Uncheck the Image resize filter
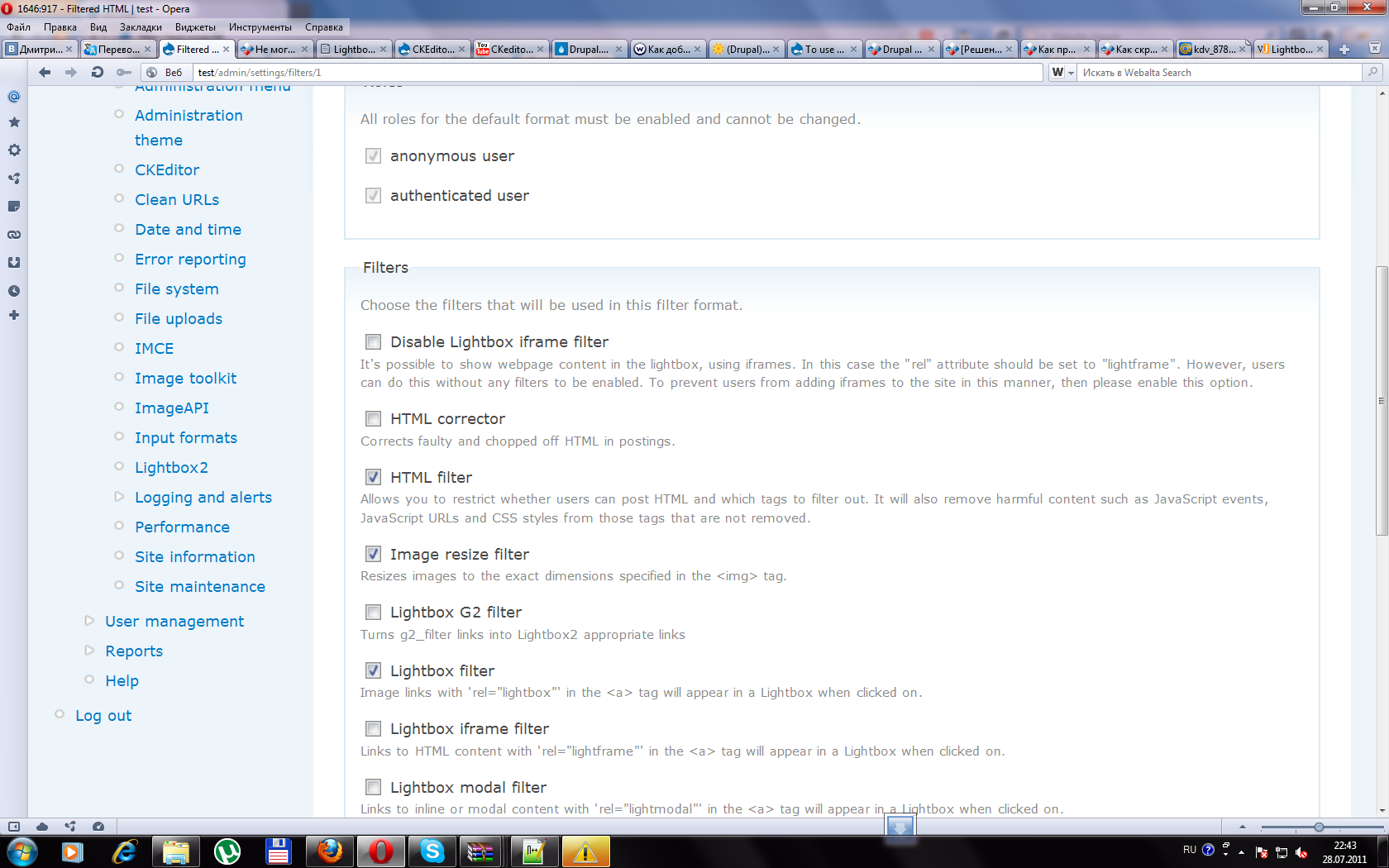 click(374, 554)
